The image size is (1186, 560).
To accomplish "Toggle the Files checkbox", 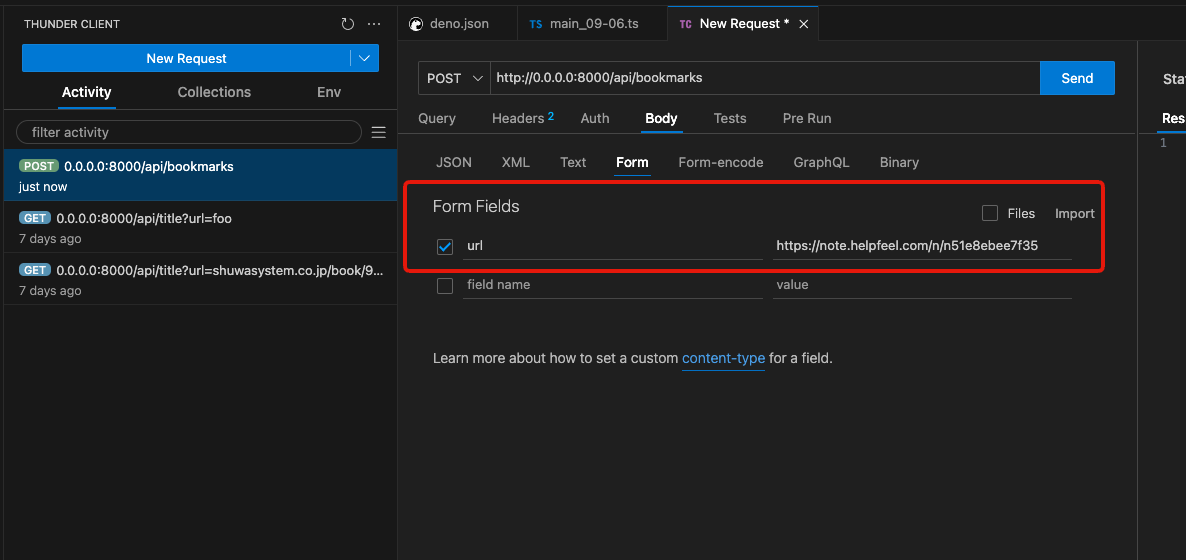I will (x=990, y=213).
